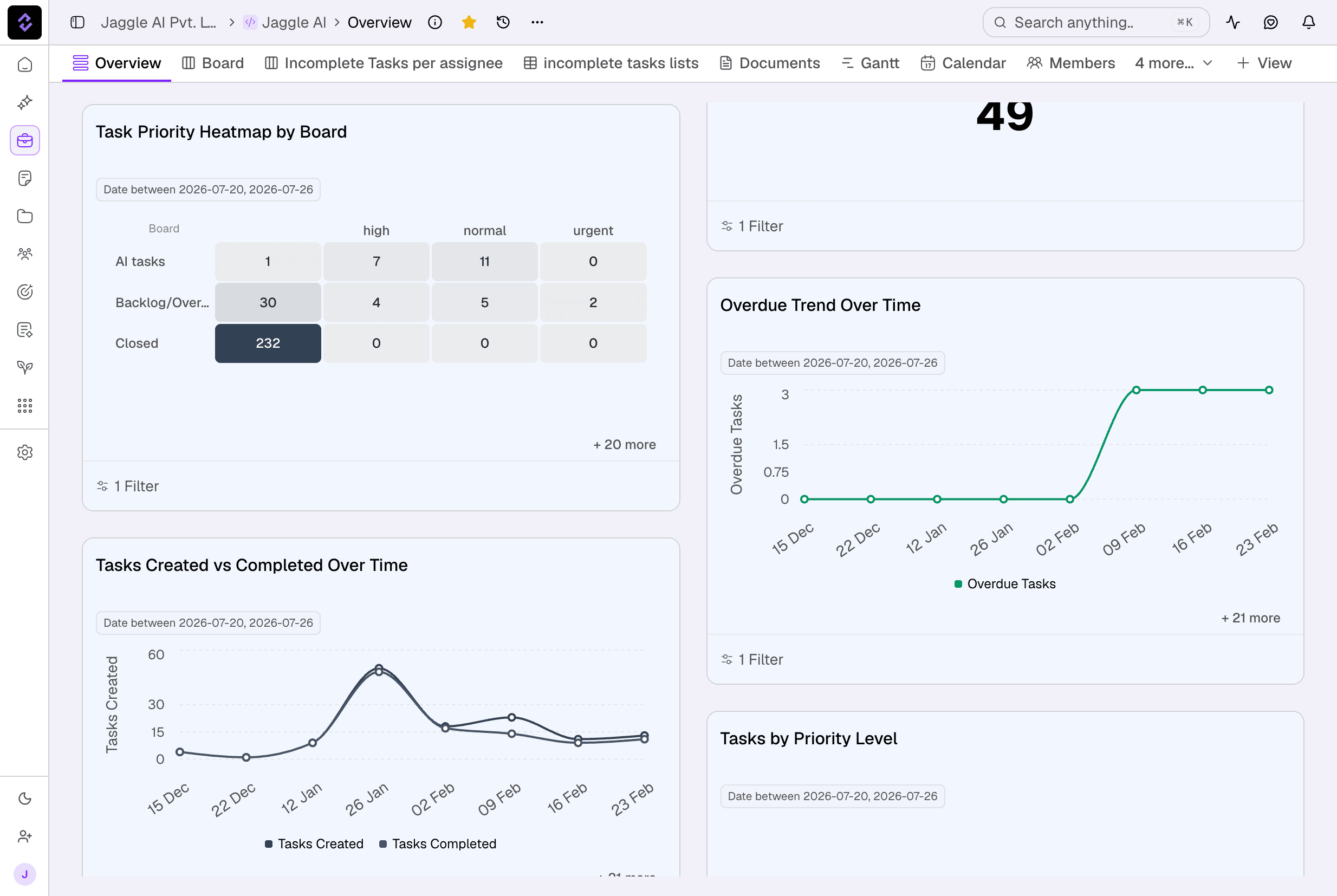Click the AI tasks row label
The image size is (1337, 896).
140,262
